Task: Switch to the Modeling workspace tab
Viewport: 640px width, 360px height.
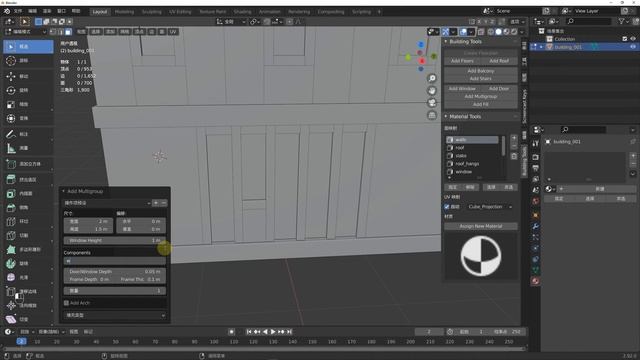Action: tap(124, 11)
